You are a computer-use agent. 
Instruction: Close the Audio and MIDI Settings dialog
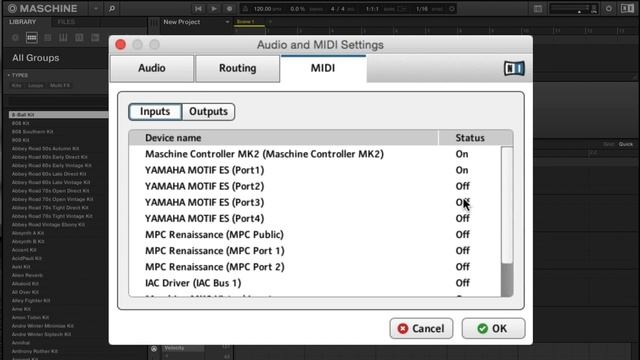click(121, 44)
